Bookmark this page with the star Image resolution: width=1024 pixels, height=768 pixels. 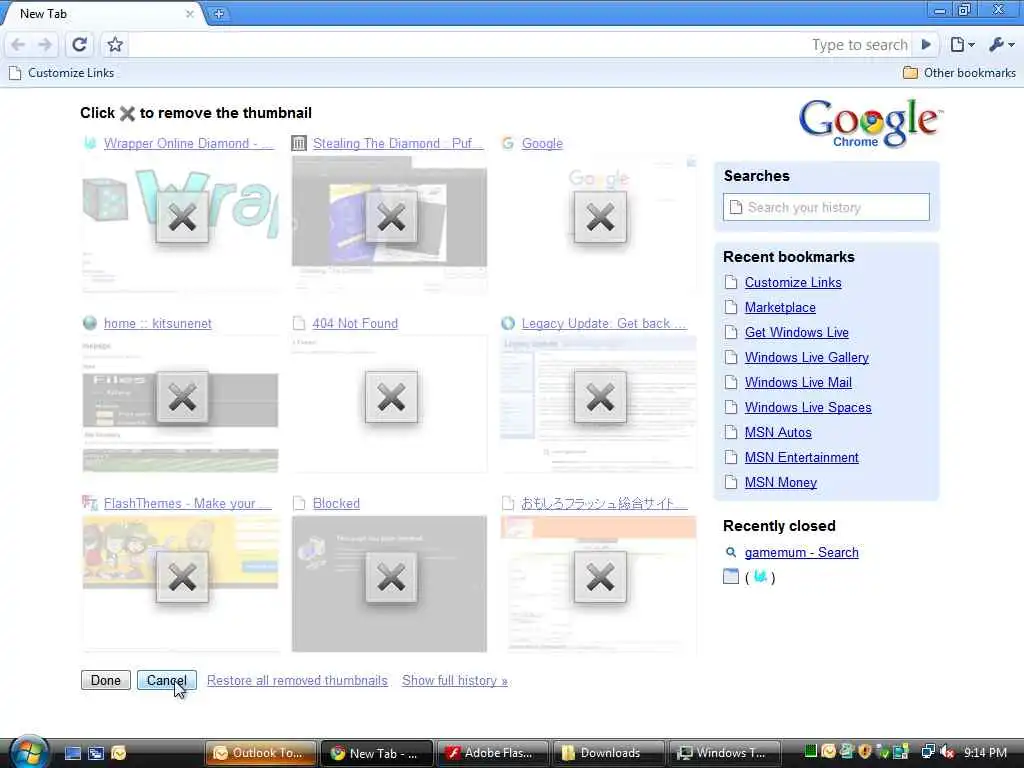pyautogui.click(x=115, y=44)
